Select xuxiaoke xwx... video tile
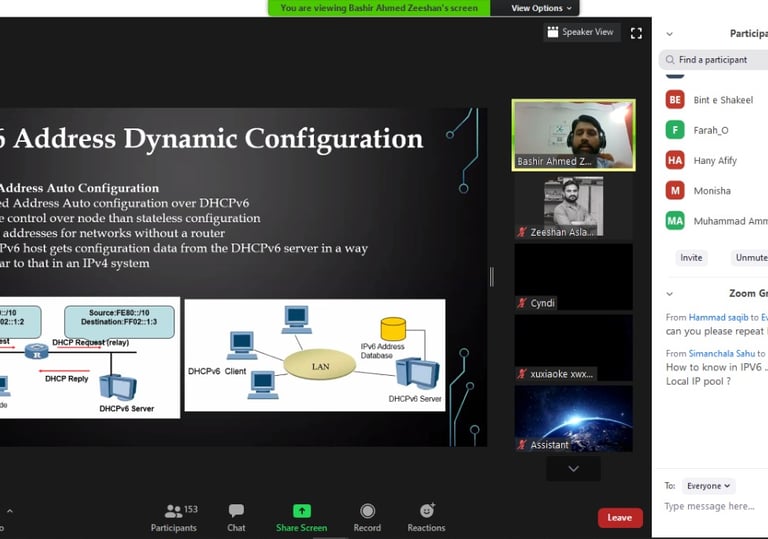768x539 pixels. click(x=574, y=348)
